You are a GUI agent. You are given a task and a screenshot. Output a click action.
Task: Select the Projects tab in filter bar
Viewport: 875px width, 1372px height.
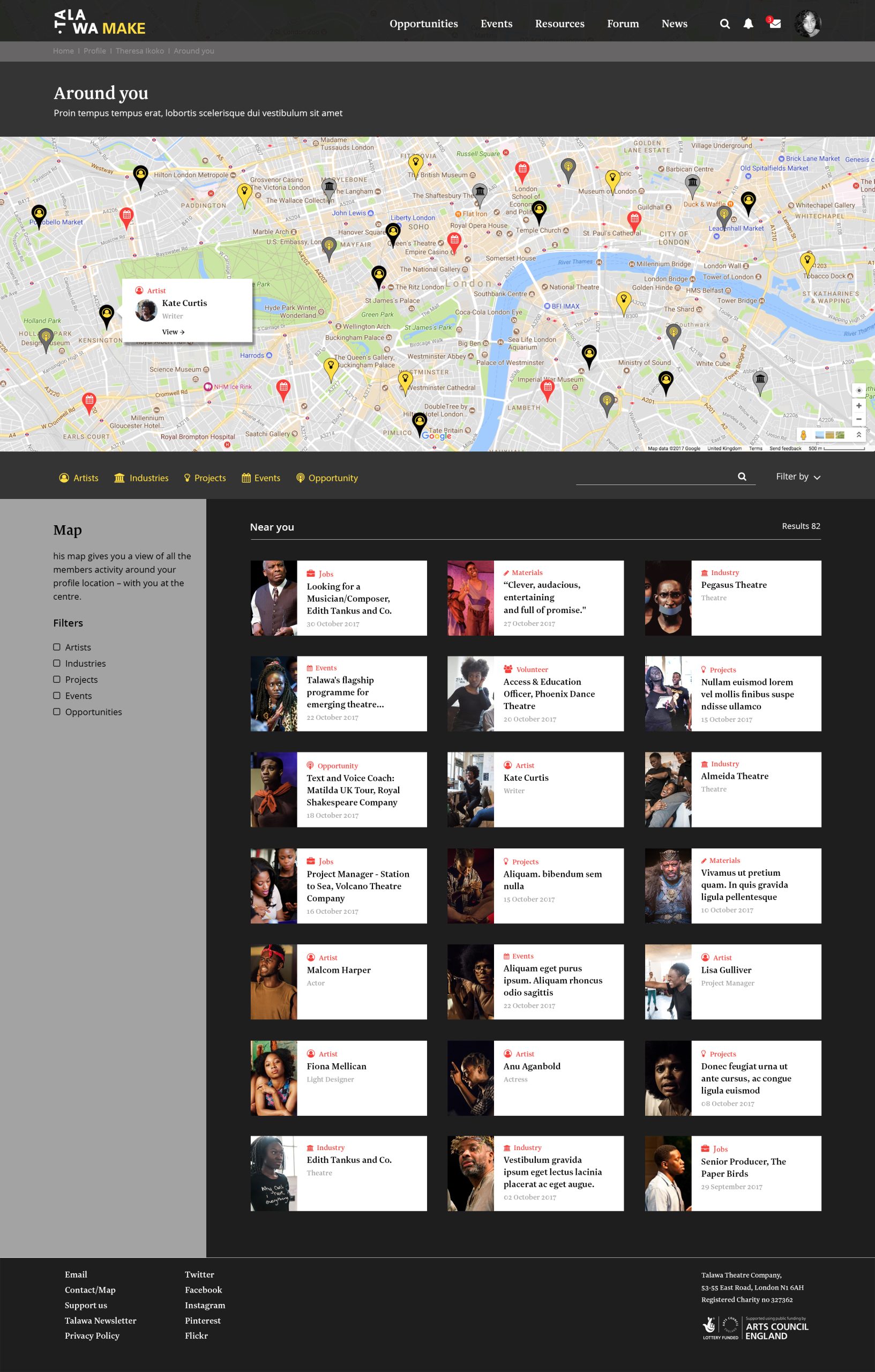click(x=205, y=478)
